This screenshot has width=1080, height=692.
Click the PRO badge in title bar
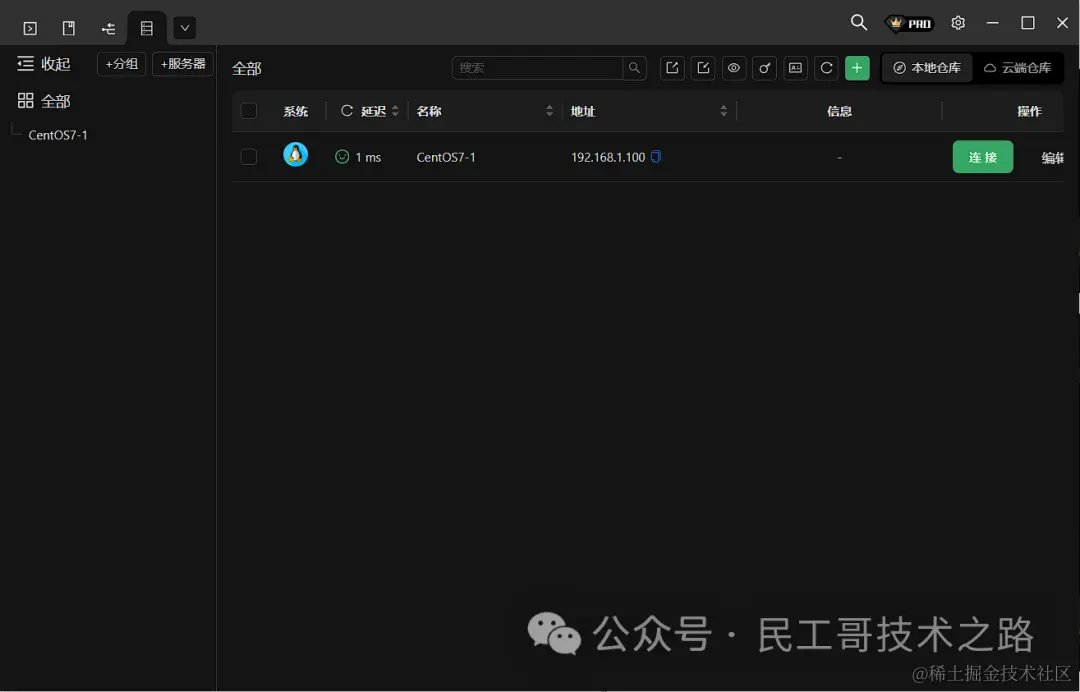(908, 22)
